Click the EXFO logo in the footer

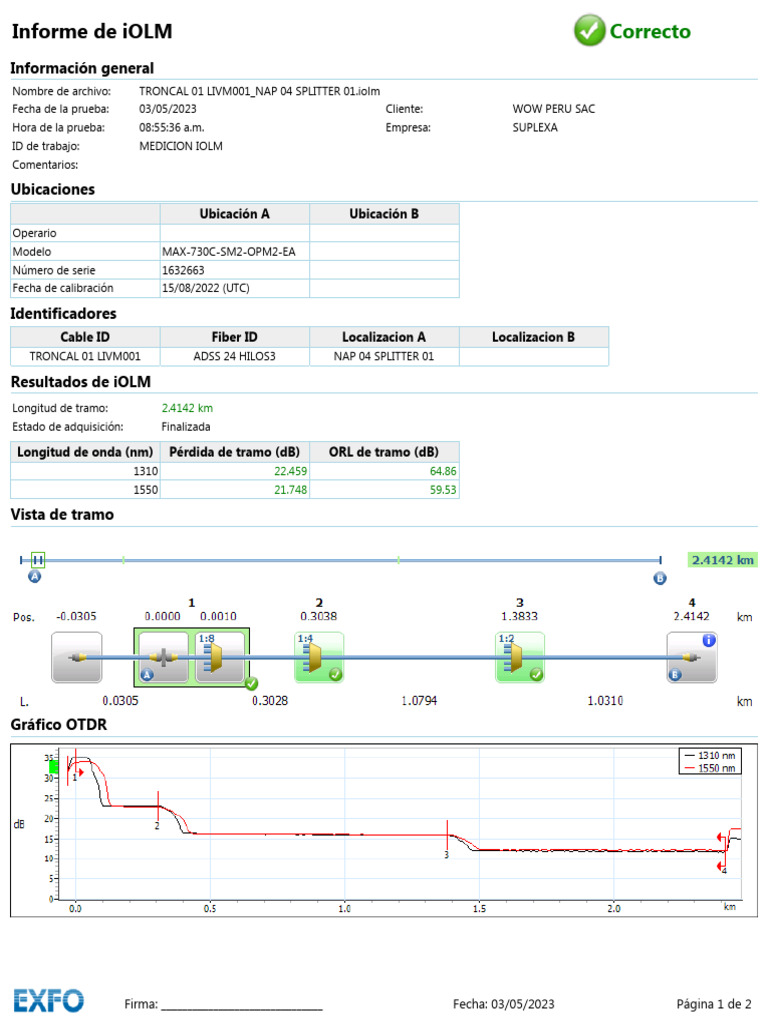coord(49,1000)
